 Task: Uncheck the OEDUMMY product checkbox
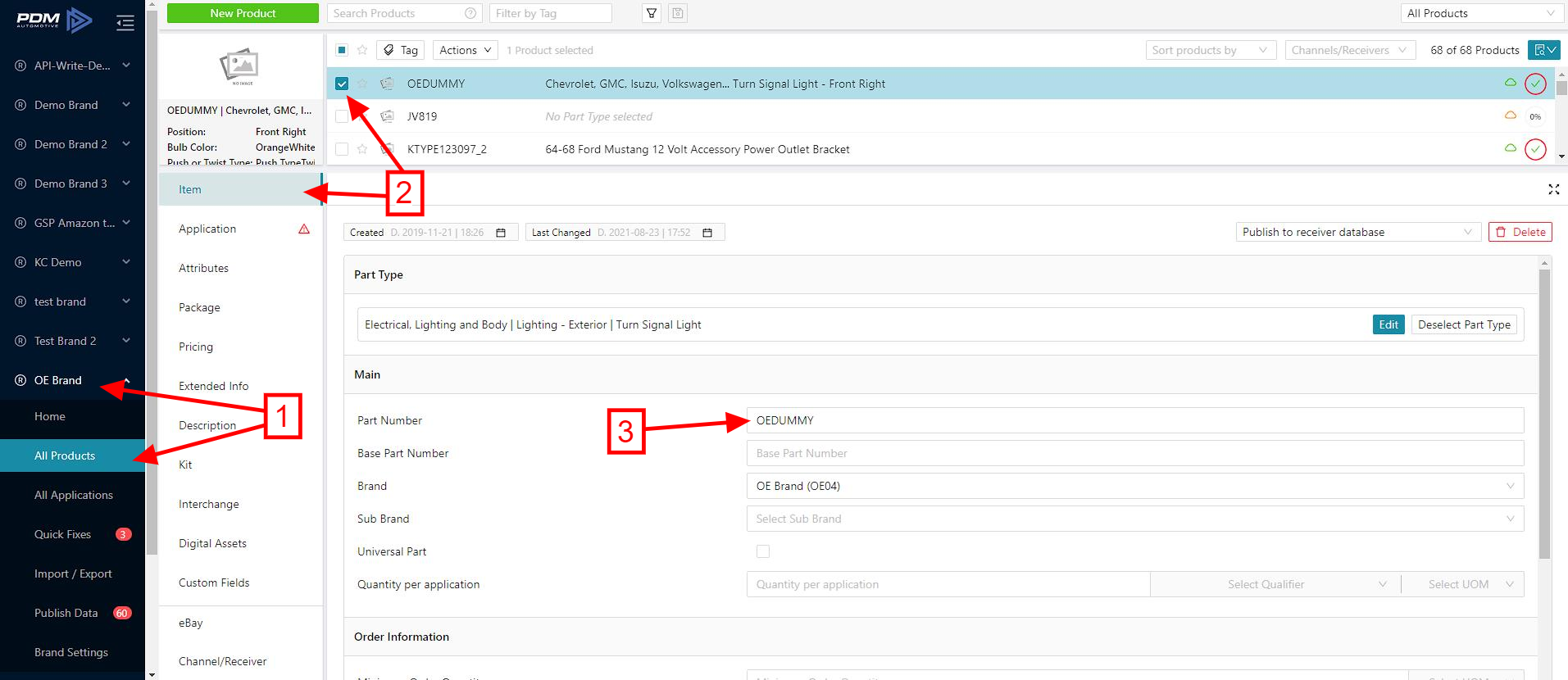pos(342,84)
